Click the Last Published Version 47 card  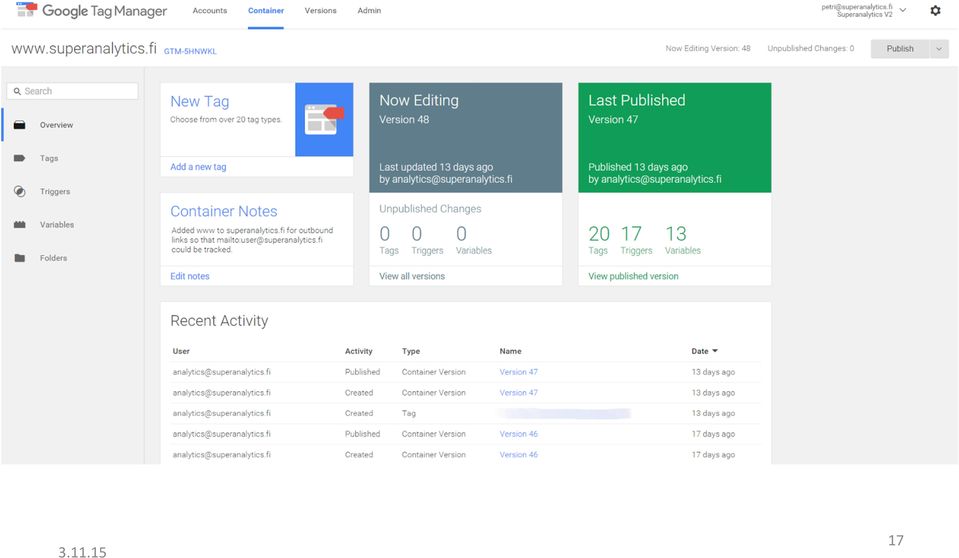point(675,138)
